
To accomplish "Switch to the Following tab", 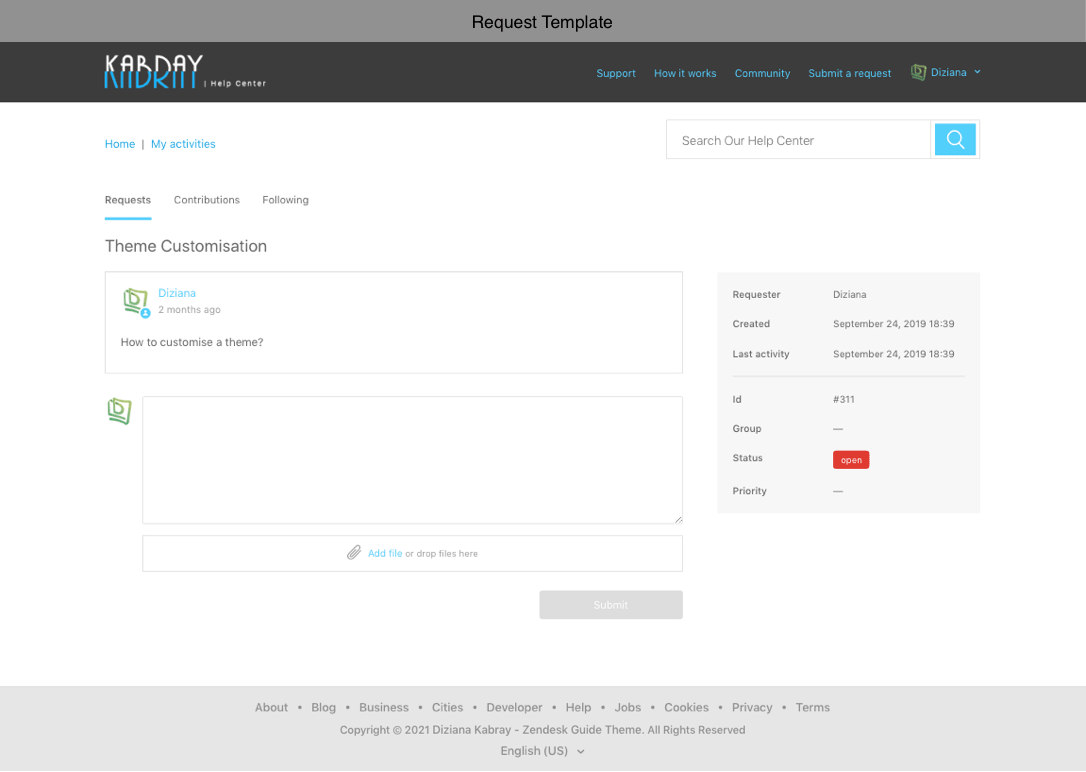I will point(285,200).
